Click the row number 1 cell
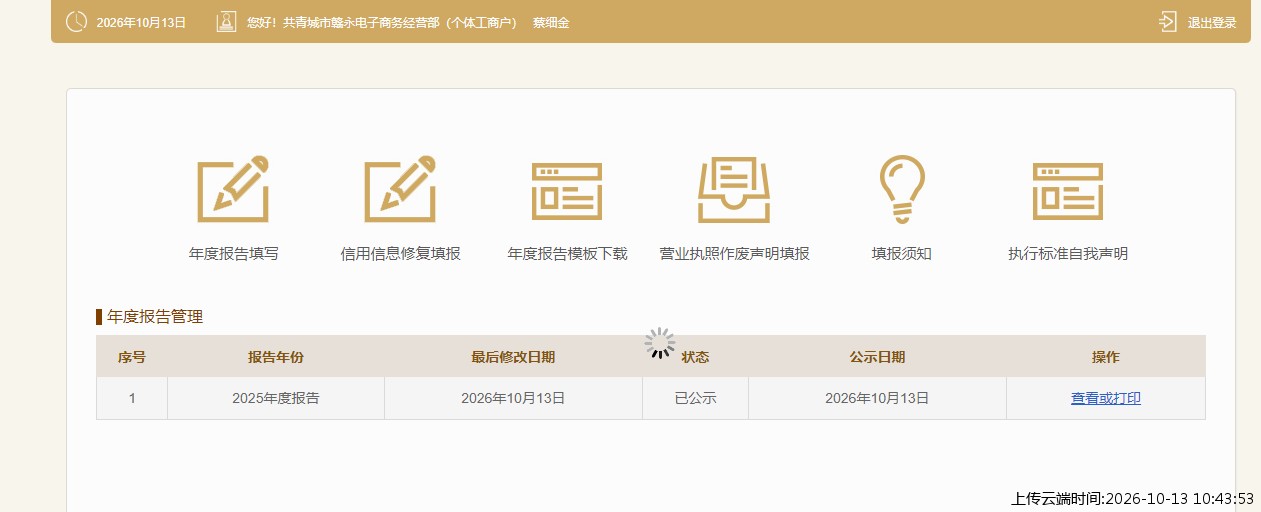Image resolution: width=1261 pixels, height=512 pixels. tap(132, 398)
